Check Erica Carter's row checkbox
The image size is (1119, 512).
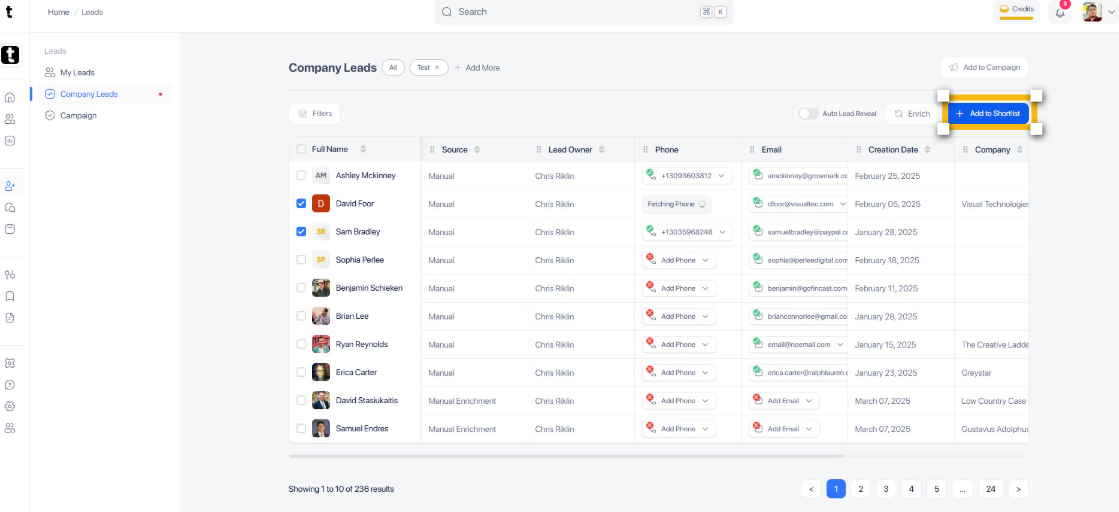click(301, 372)
